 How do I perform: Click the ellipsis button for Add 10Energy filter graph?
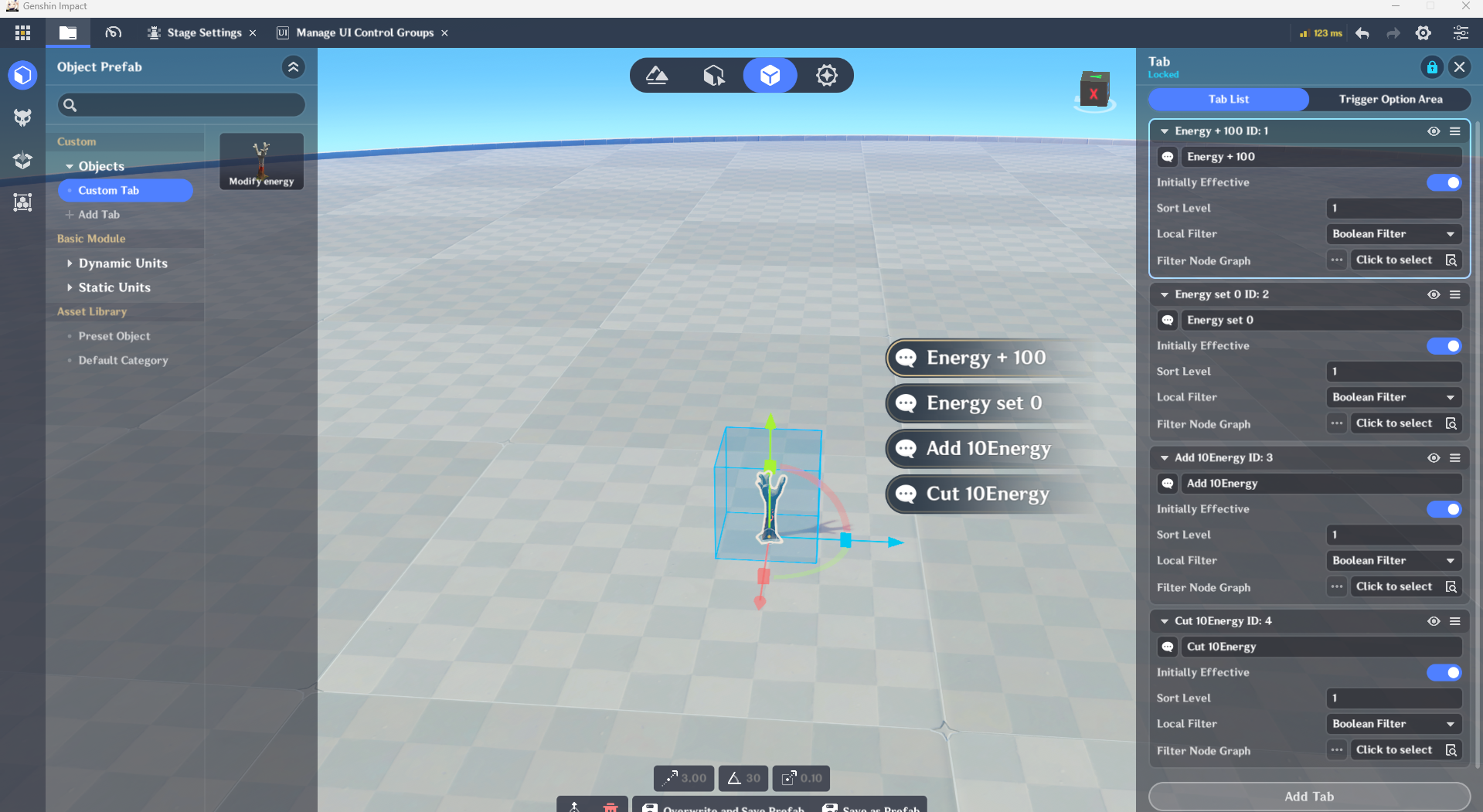tap(1337, 587)
